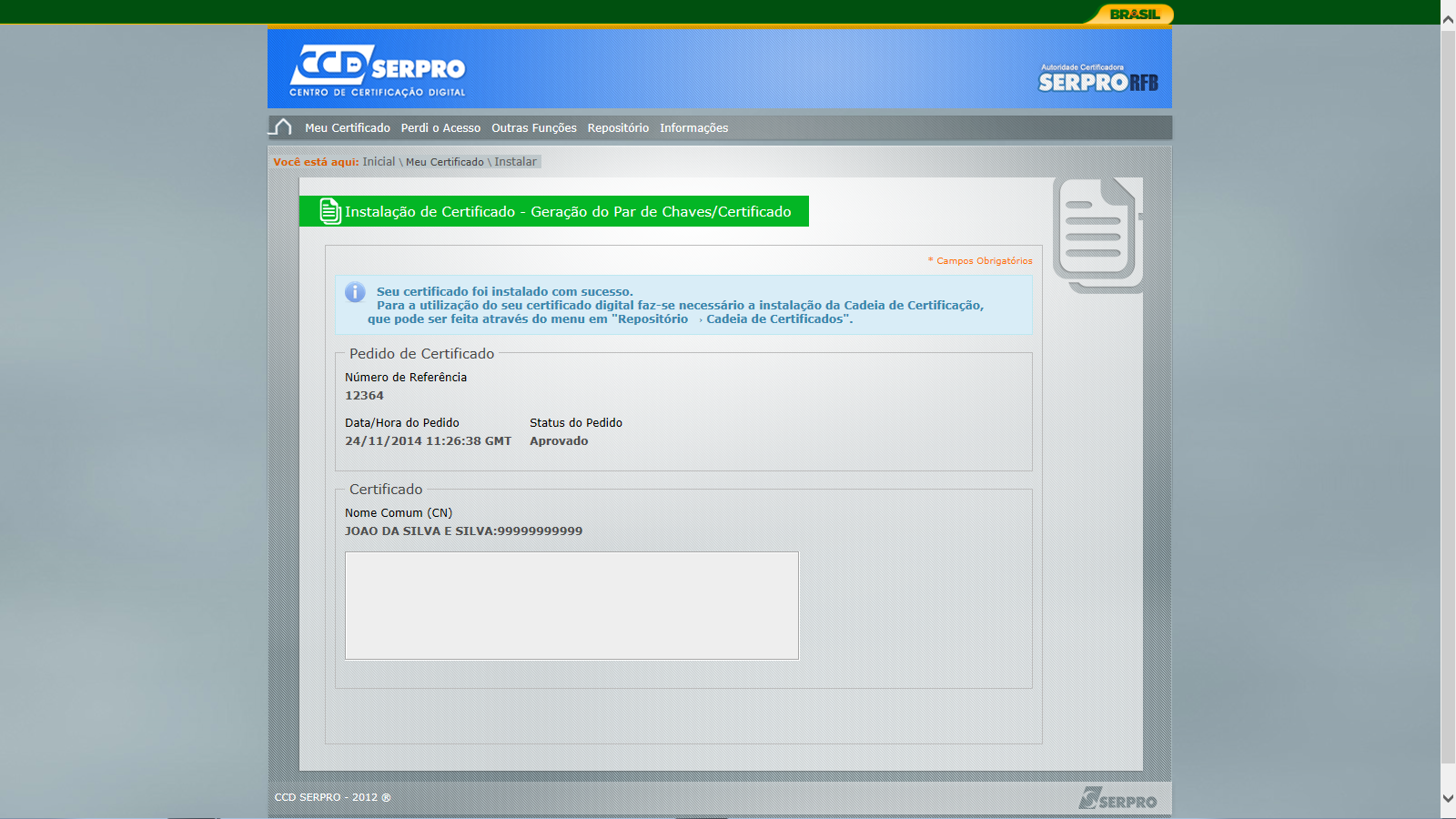Screen dimensions: 1456x819
Task: Click the SERPRO RFB authority logo
Action: [1097, 79]
